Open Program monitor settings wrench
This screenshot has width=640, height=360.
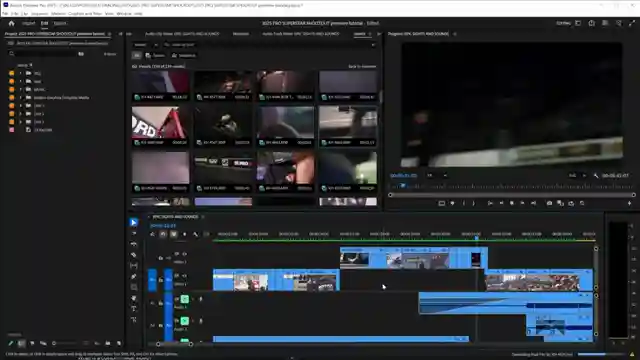[x=596, y=176]
